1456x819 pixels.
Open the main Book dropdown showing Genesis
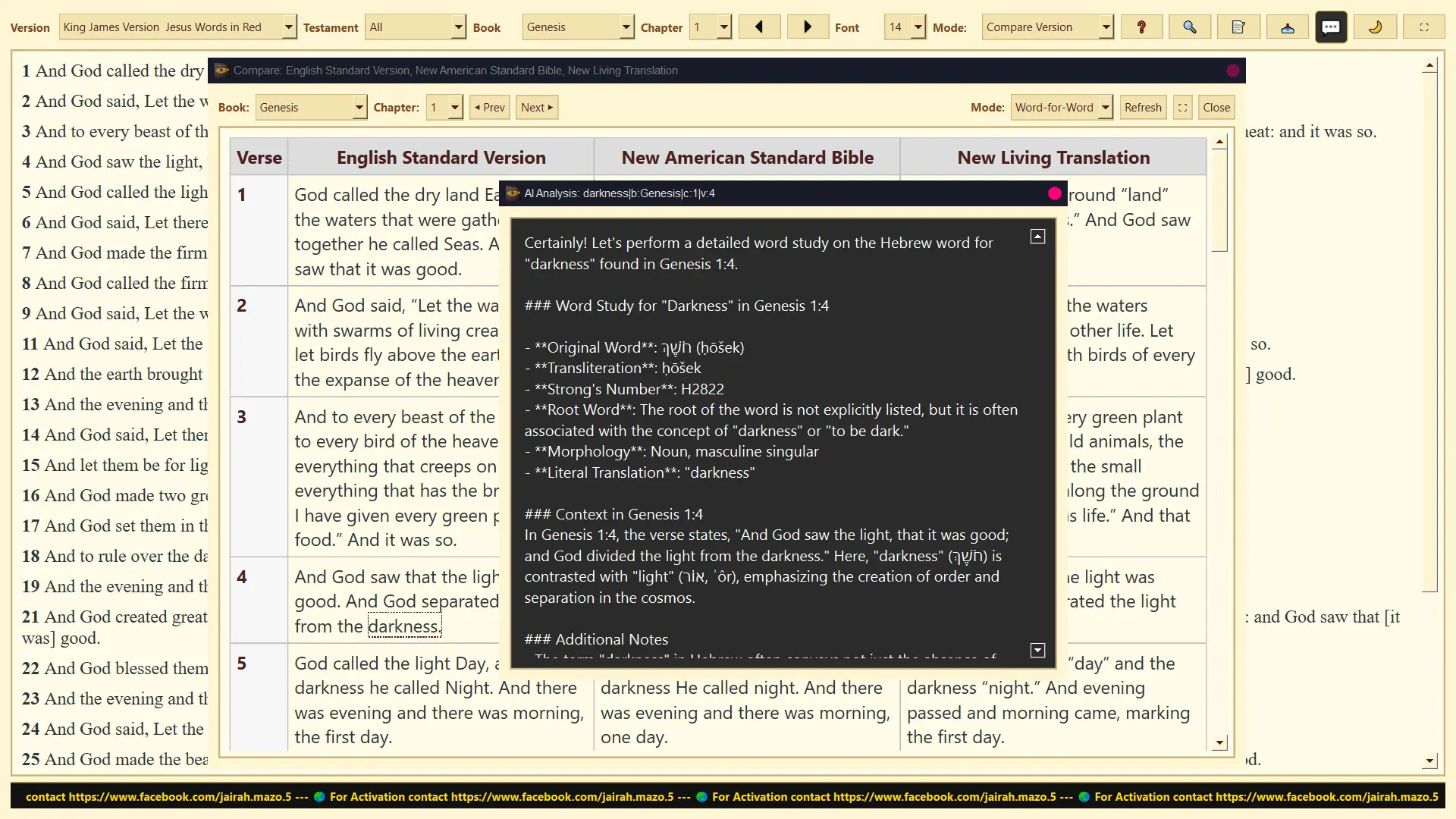point(578,27)
